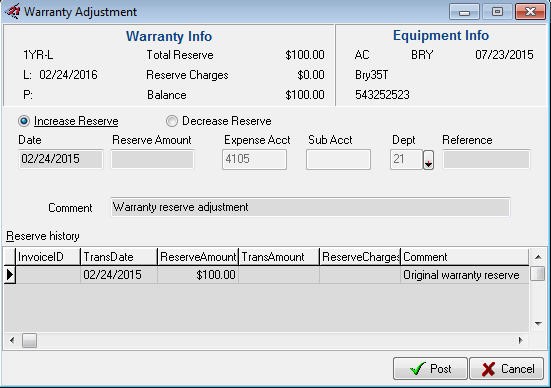Click the TransDate column header
The image size is (551, 388).
pos(119,257)
